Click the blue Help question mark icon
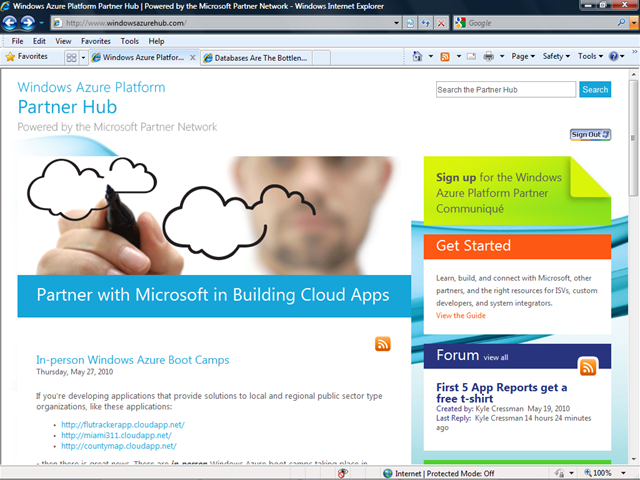 [x=613, y=56]
